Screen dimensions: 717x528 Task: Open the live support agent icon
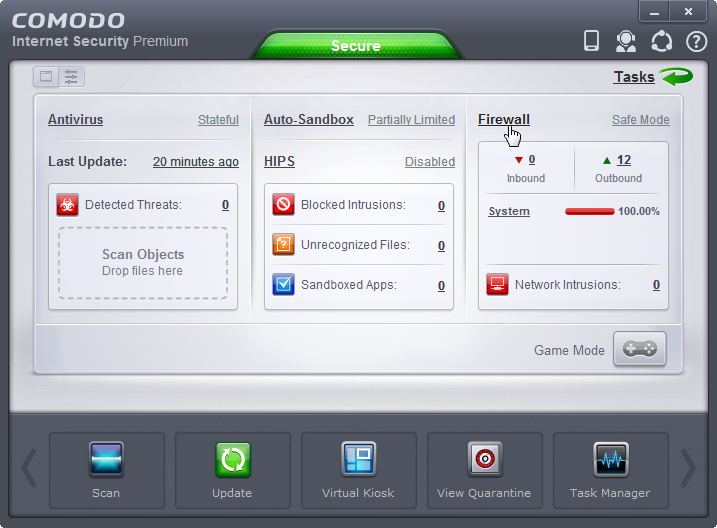click(626, 41)
